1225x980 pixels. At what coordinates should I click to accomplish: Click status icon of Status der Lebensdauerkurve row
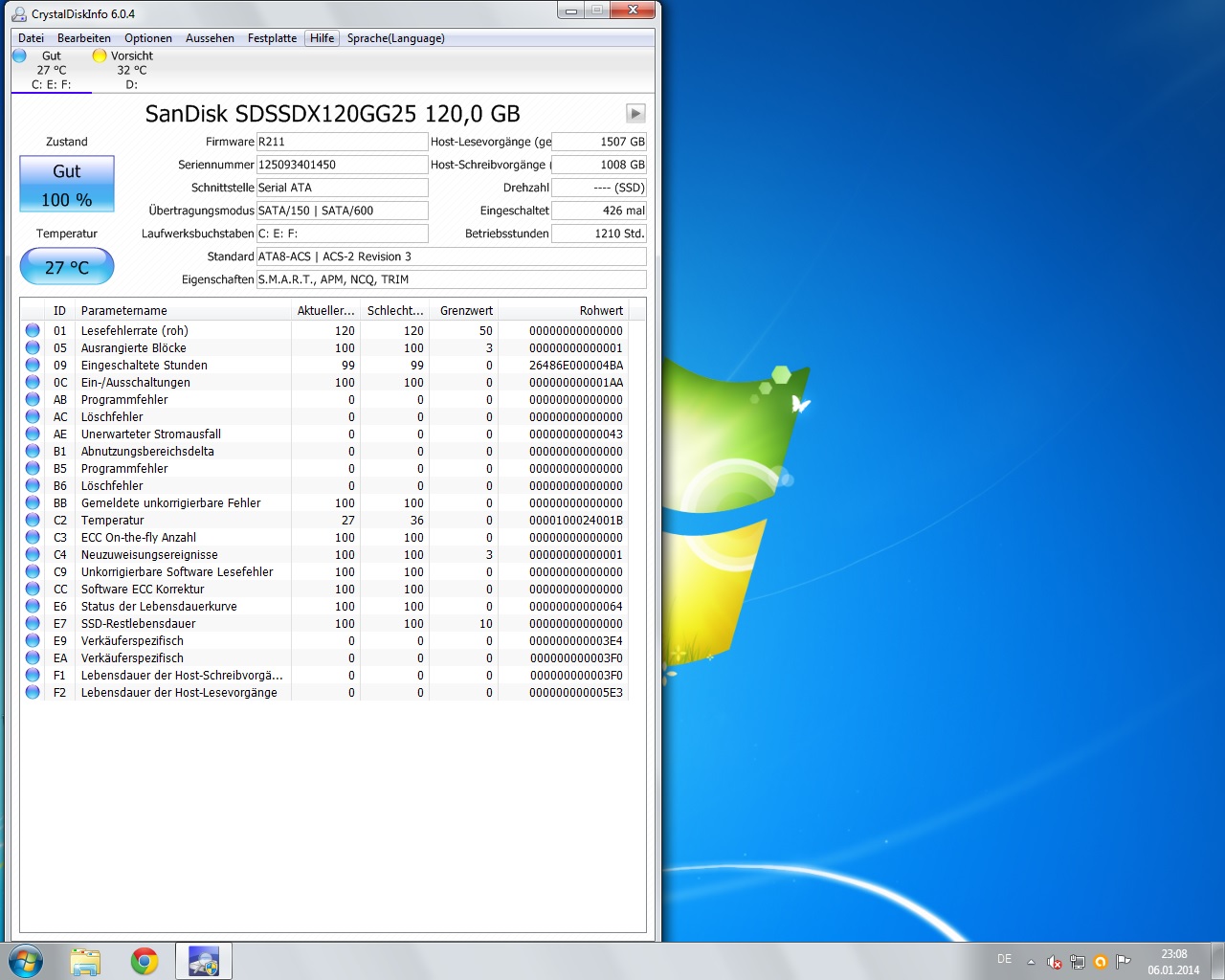33,606
